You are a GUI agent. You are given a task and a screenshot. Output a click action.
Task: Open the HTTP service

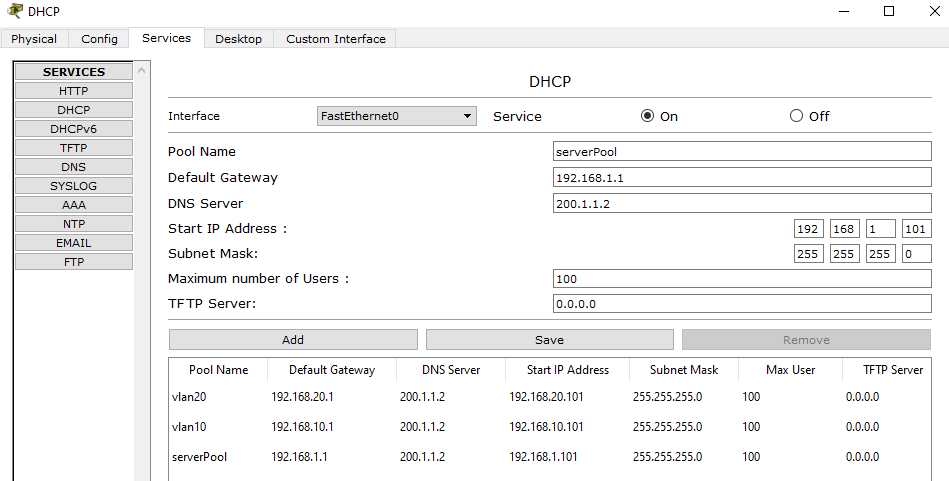[74, 91]
